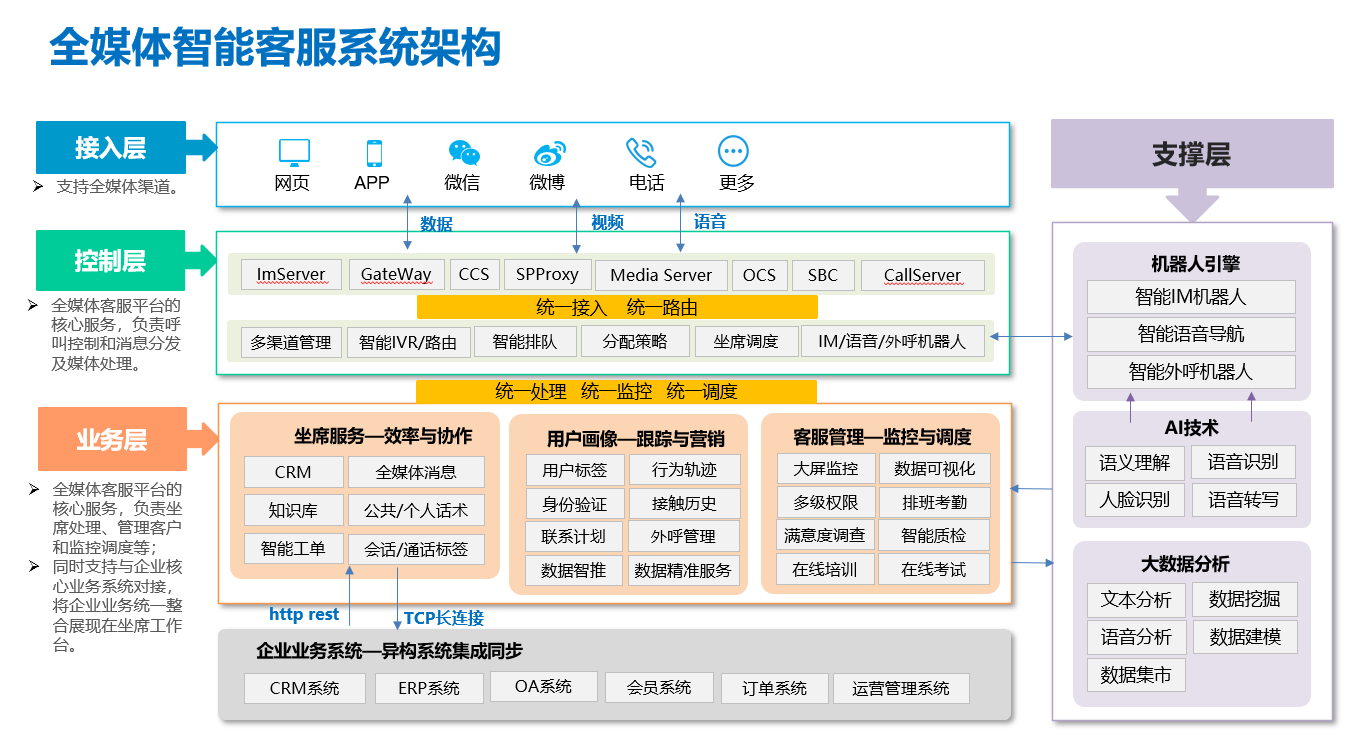Click the 大屏监控 box
The image size is (1370, 753).
click(x=826, y=469)
